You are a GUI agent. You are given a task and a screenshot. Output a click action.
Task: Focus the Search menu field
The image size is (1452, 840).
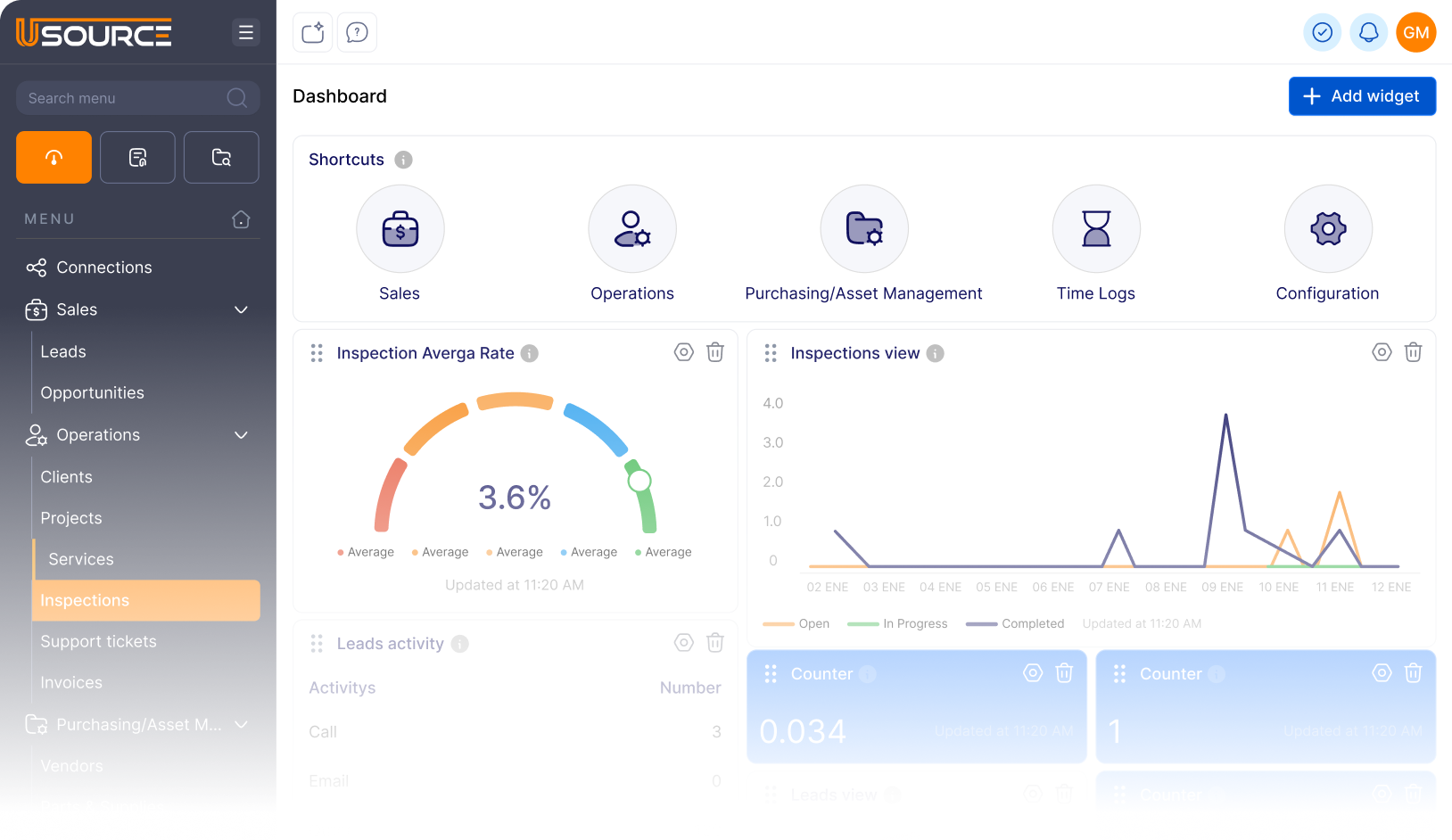(138, 98)
